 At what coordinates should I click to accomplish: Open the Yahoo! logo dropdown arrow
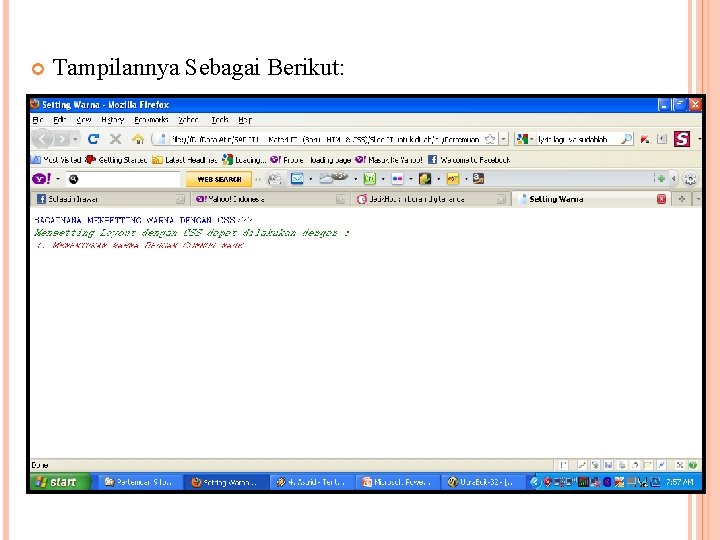[x=58, y=179]
